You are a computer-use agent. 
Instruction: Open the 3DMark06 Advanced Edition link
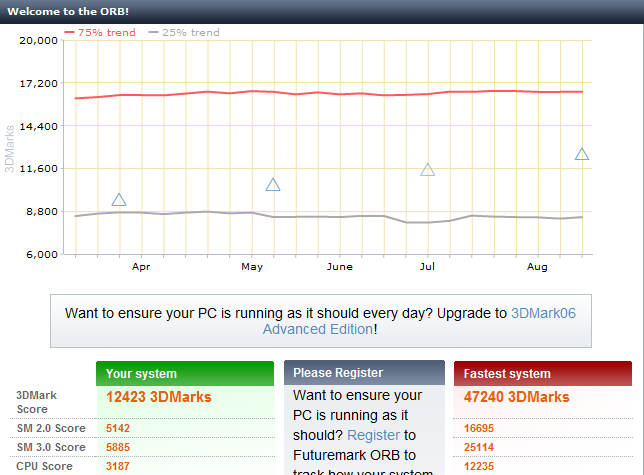419,321
